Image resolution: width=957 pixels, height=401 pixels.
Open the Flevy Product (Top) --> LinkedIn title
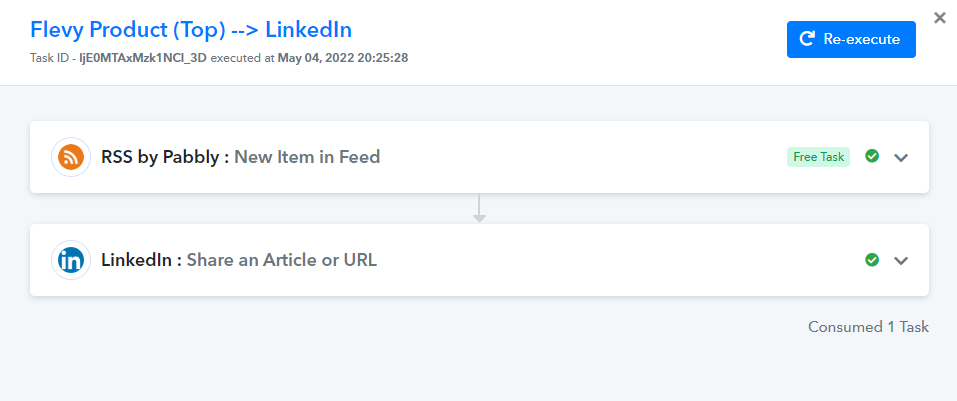tap(191, 29)
